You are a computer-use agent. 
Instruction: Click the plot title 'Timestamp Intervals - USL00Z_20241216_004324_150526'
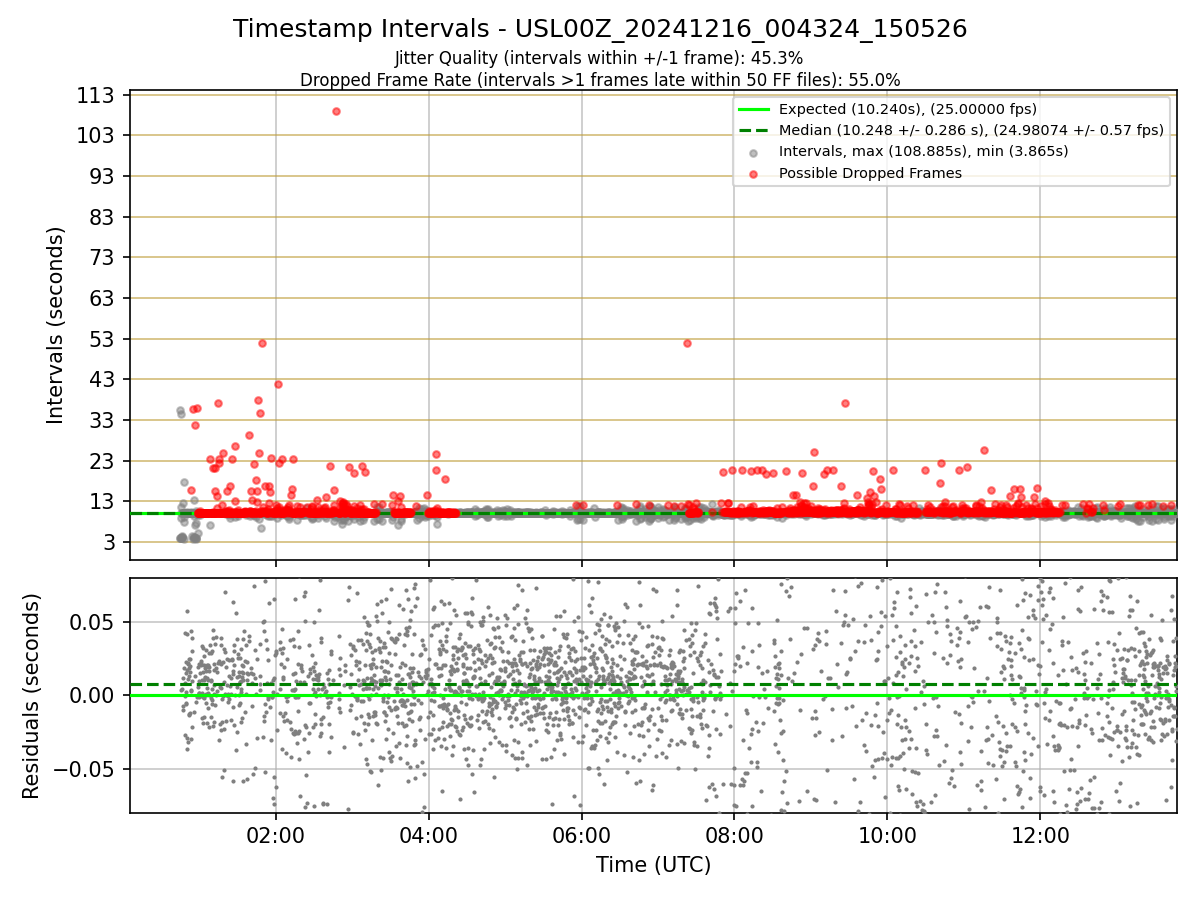[600, 29]
